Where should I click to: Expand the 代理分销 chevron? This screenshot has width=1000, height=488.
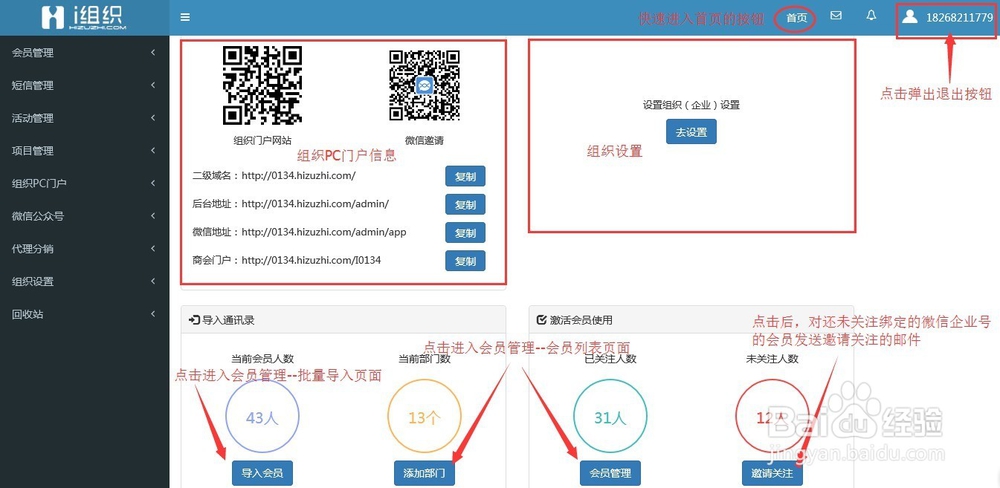click(153, 249)
